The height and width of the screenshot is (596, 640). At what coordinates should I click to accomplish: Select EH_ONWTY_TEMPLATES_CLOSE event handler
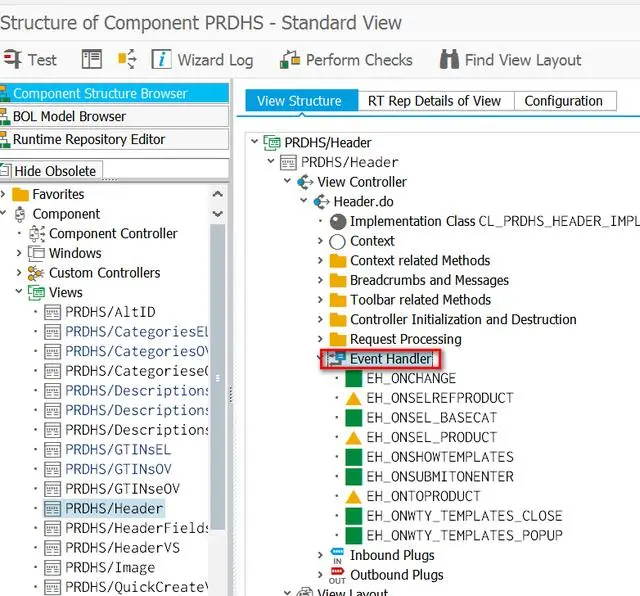(x=464, y=516)
